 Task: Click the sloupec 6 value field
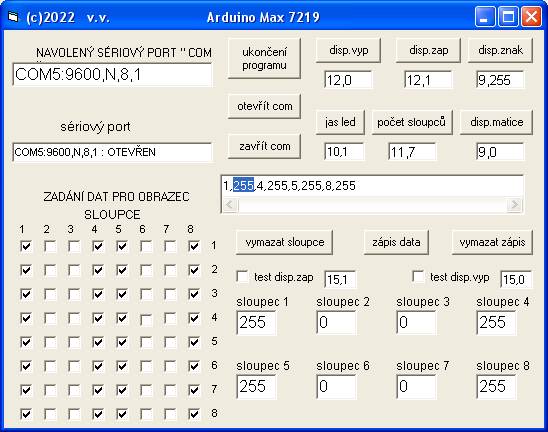[x=336, y=387]
